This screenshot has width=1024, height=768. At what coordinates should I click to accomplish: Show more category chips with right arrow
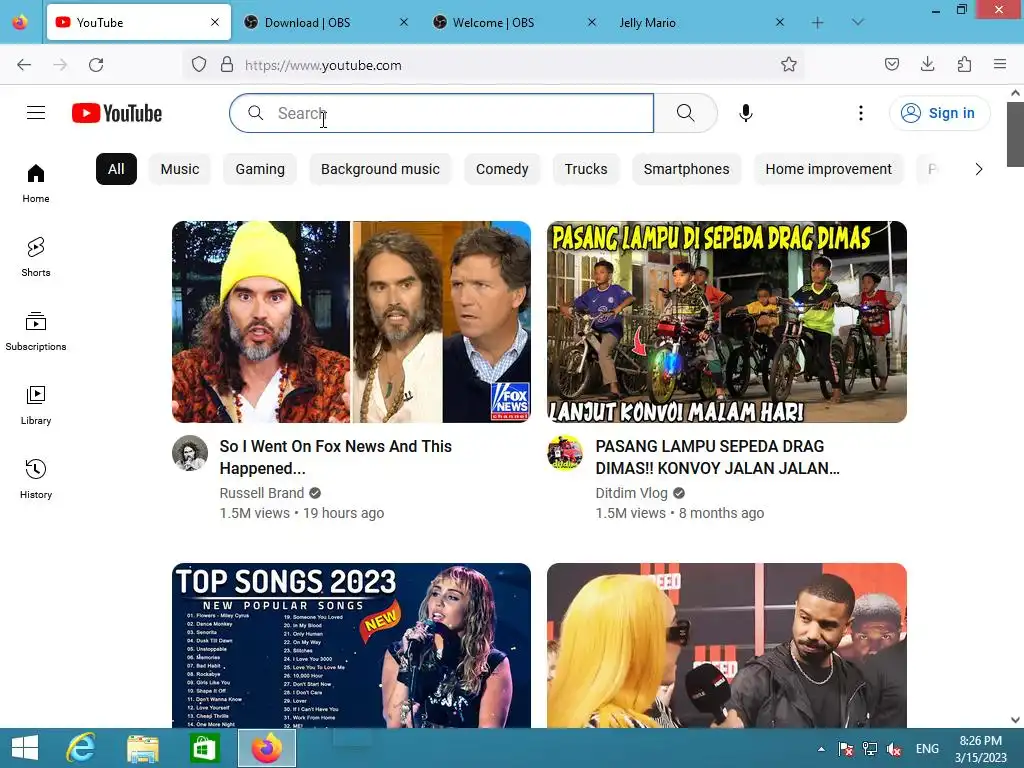coord(978,169)
